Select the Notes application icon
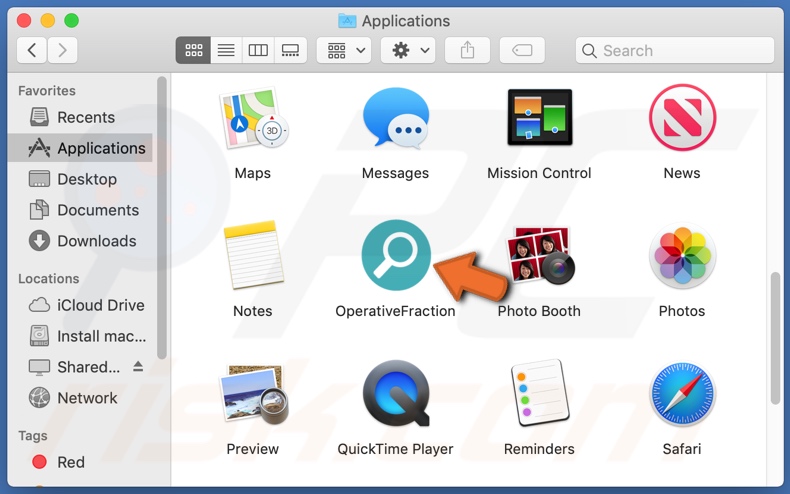Viewport: 790px width, 494px height. [x=253, y=255]
